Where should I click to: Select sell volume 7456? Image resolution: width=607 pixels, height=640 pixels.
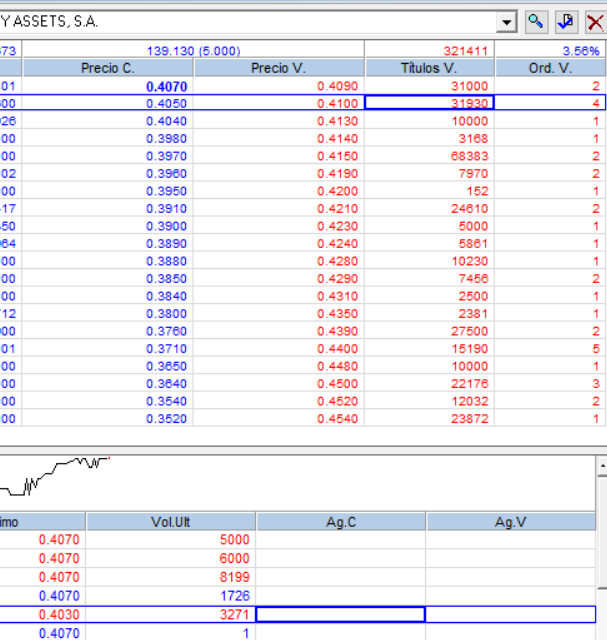coord(473,279)
